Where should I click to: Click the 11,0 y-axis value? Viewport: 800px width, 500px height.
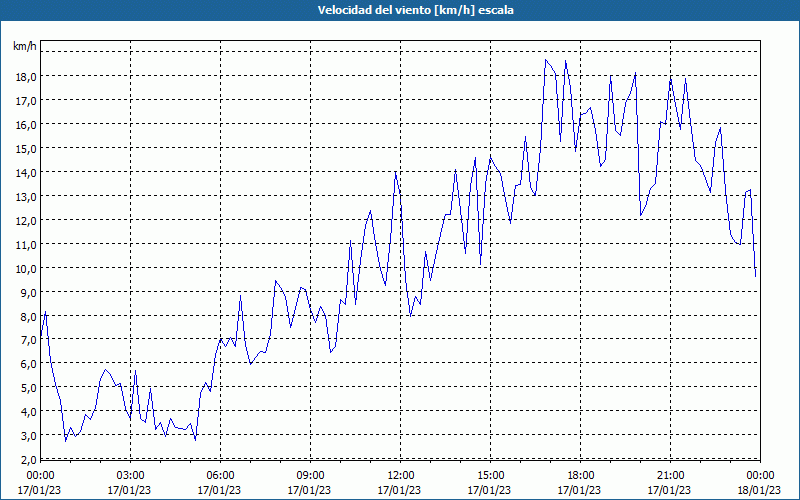coord(26,244)
